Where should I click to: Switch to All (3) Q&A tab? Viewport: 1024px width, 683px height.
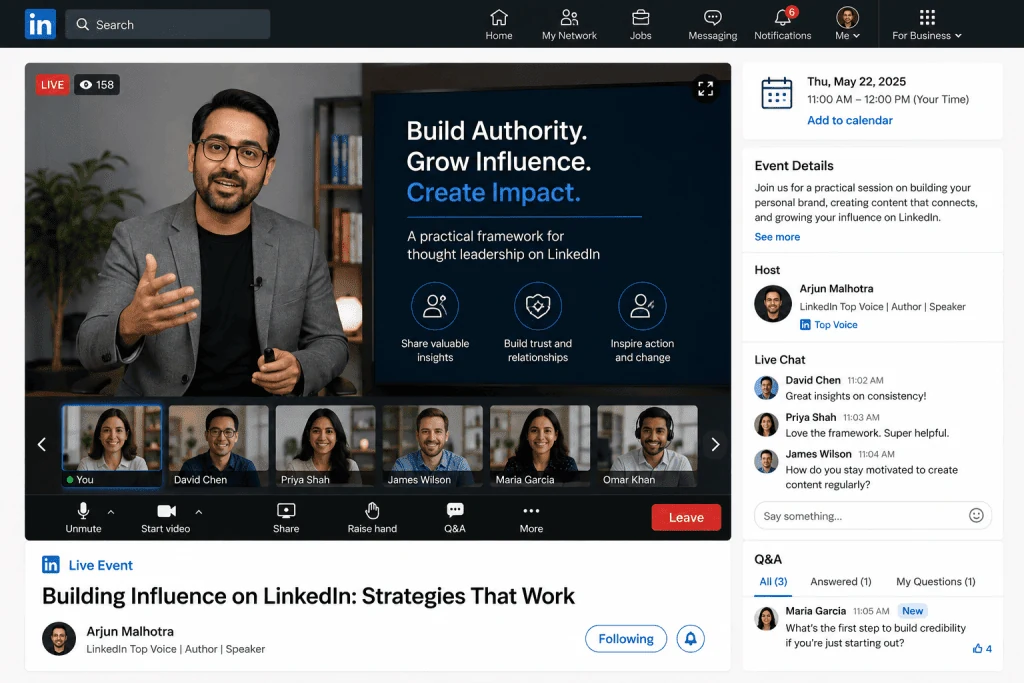[773, 582]
